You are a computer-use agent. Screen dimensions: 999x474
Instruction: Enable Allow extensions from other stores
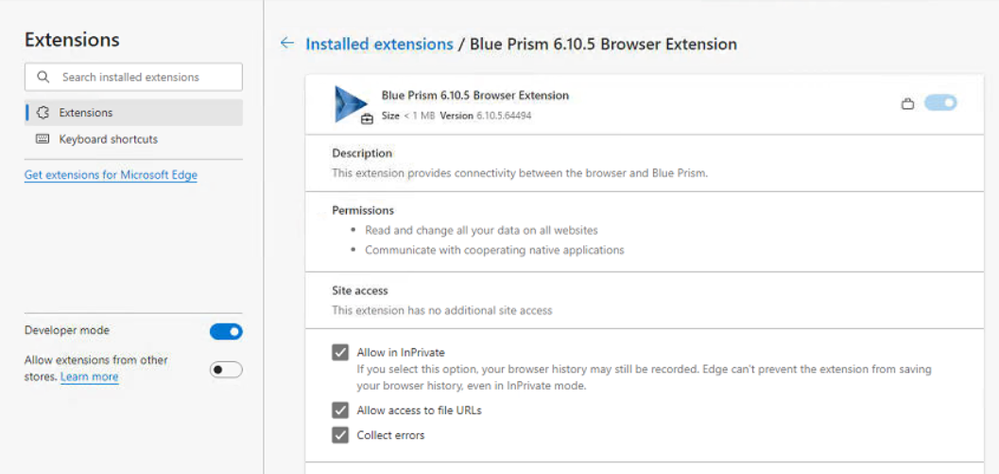pos(226,369)
